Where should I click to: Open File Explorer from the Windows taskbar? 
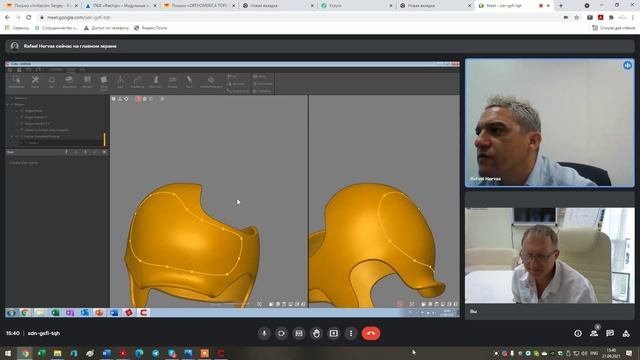pyautogui.click(x=58, y=353)
